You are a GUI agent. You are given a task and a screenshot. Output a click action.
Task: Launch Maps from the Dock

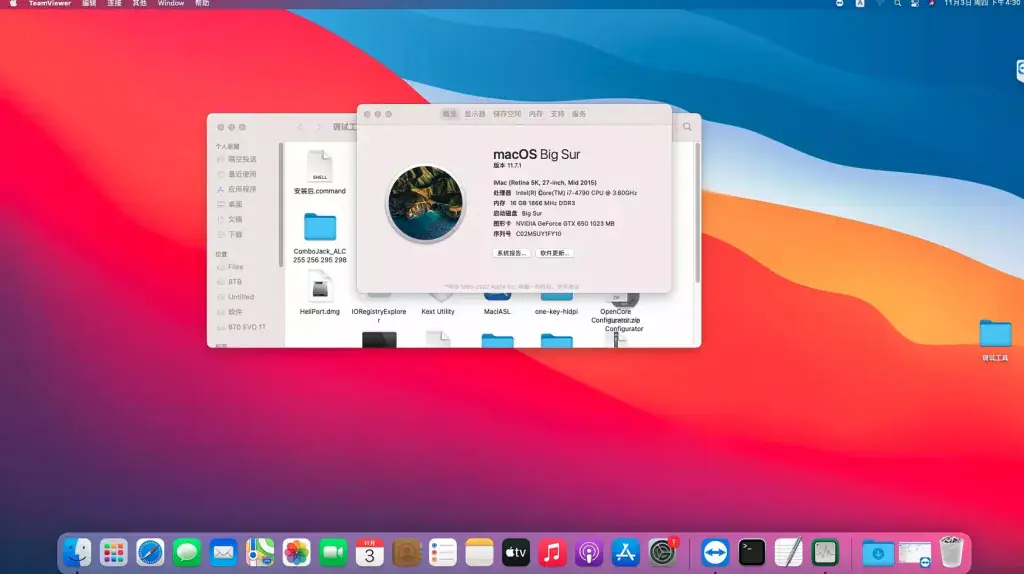click(x=260, y=552)
